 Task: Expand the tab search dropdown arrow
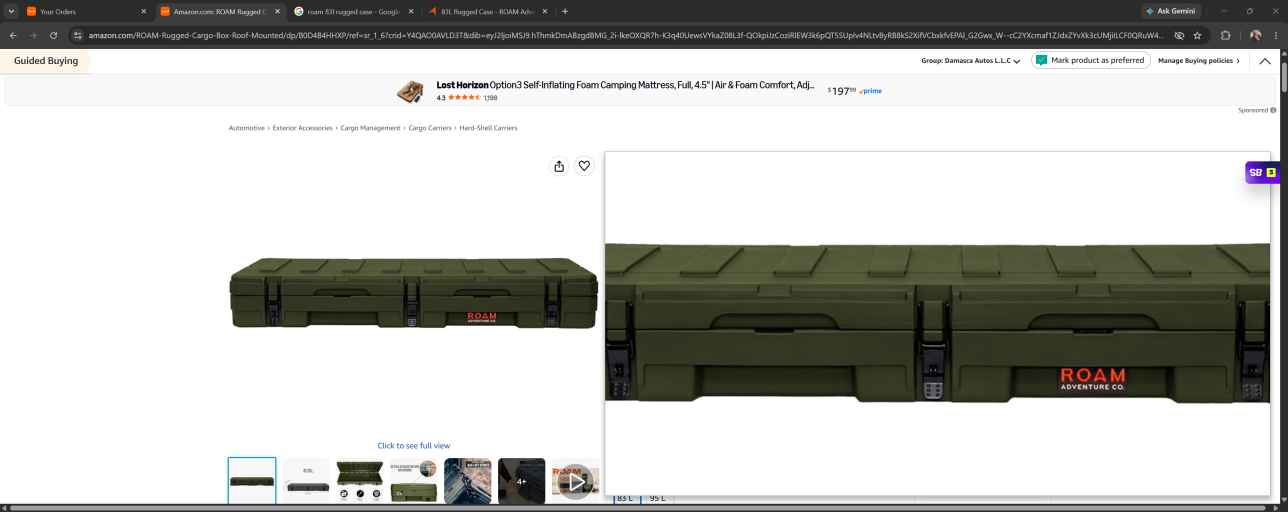(x=9, y=11)
